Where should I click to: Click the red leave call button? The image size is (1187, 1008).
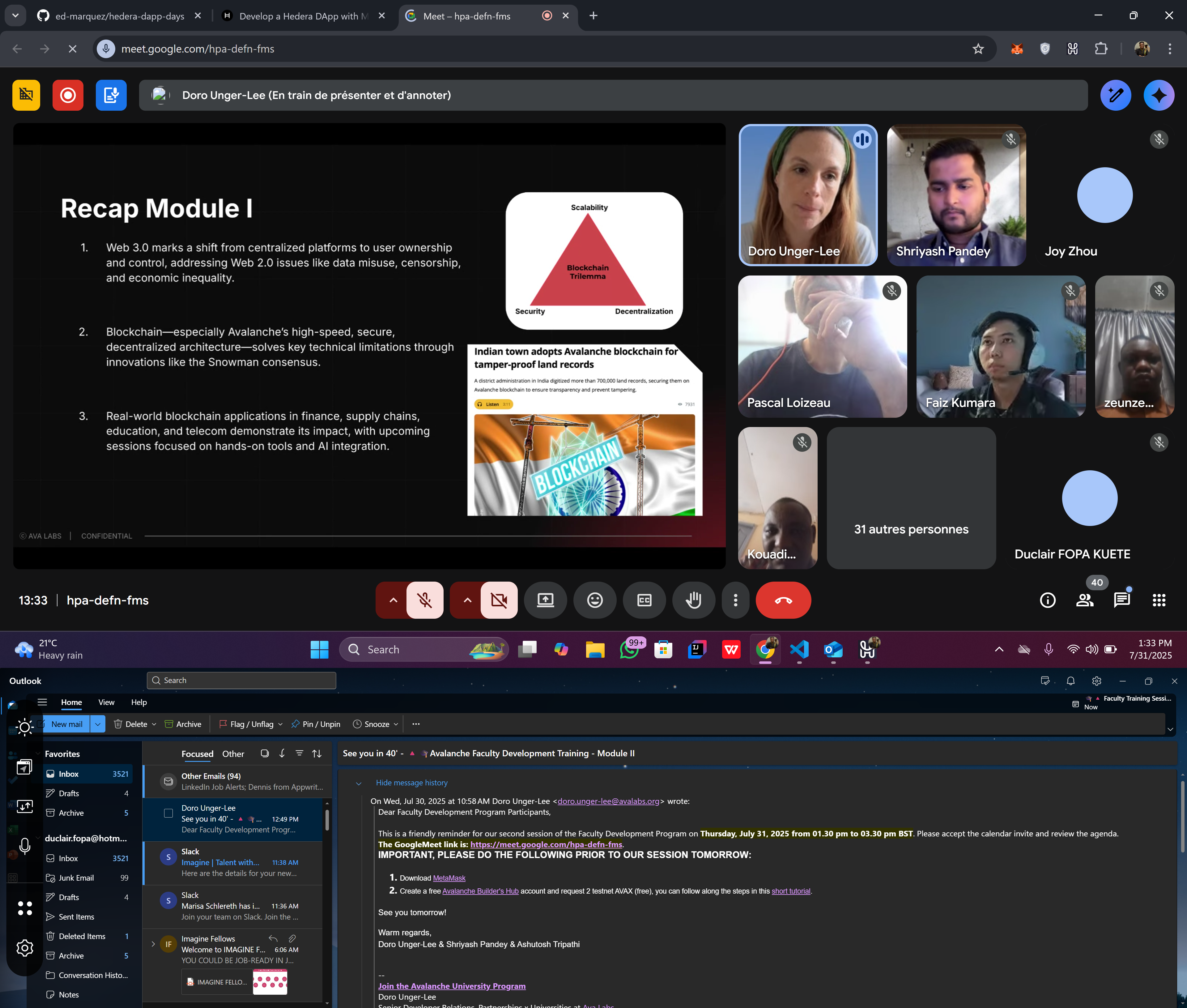click(783, 600)
